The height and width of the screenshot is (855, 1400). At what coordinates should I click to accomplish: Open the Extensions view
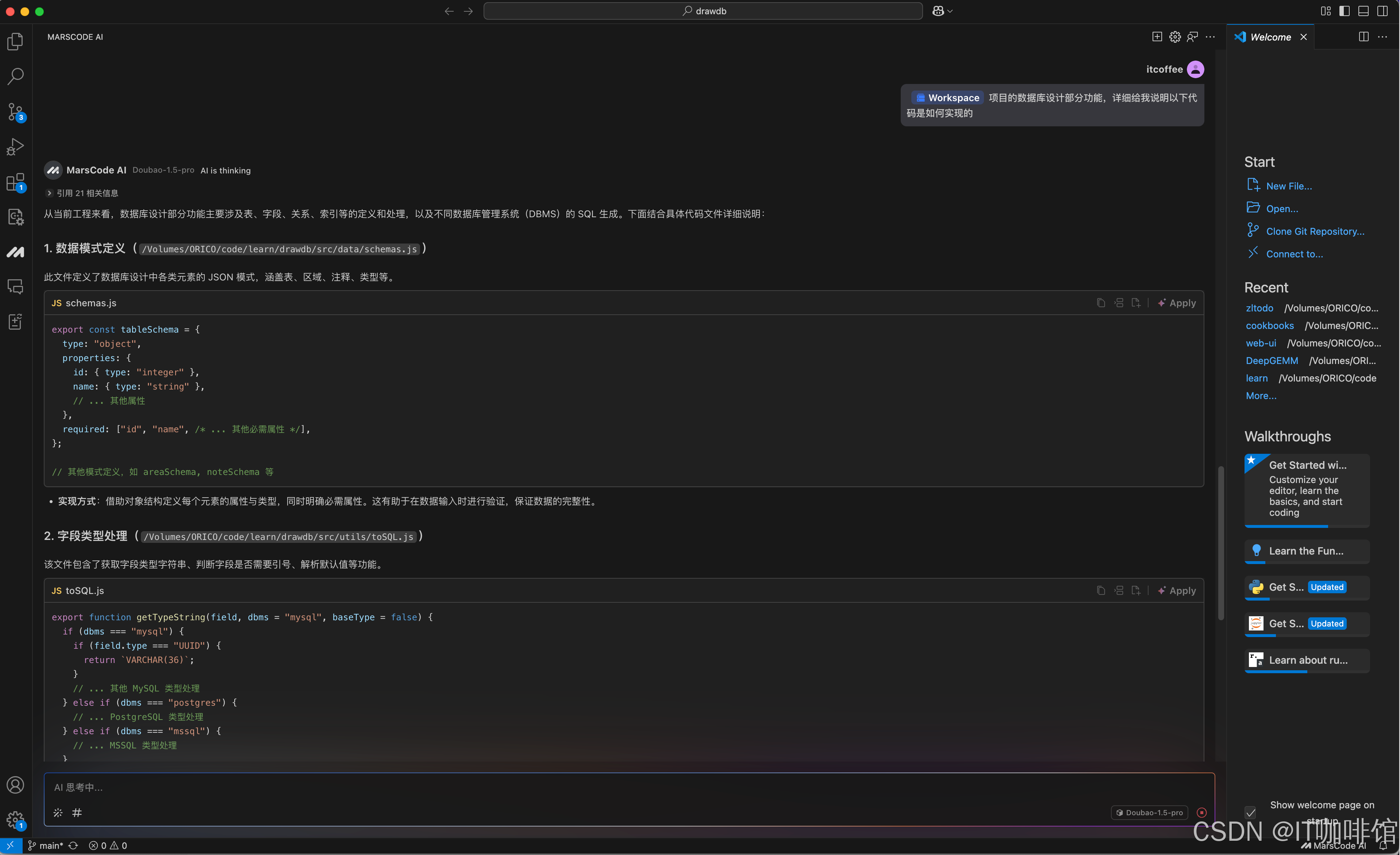[x=15, y=183]
